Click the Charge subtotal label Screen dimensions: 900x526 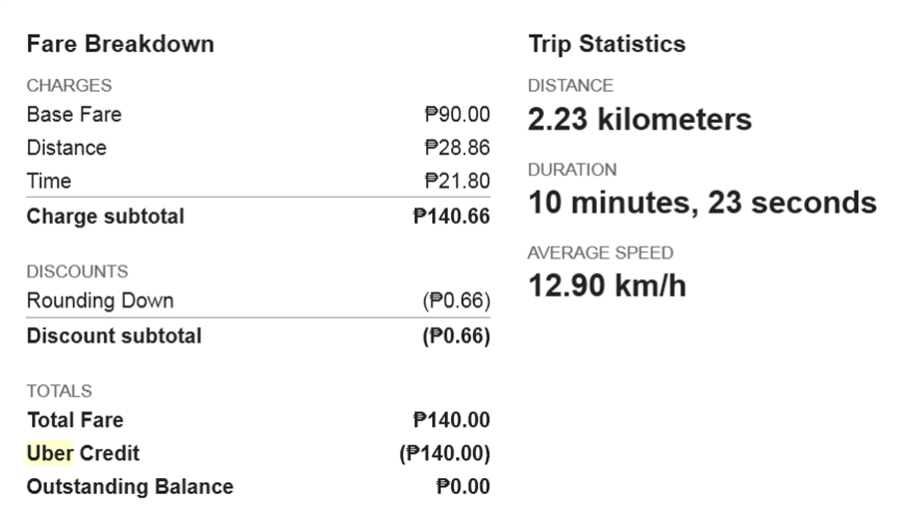point(106,216)
